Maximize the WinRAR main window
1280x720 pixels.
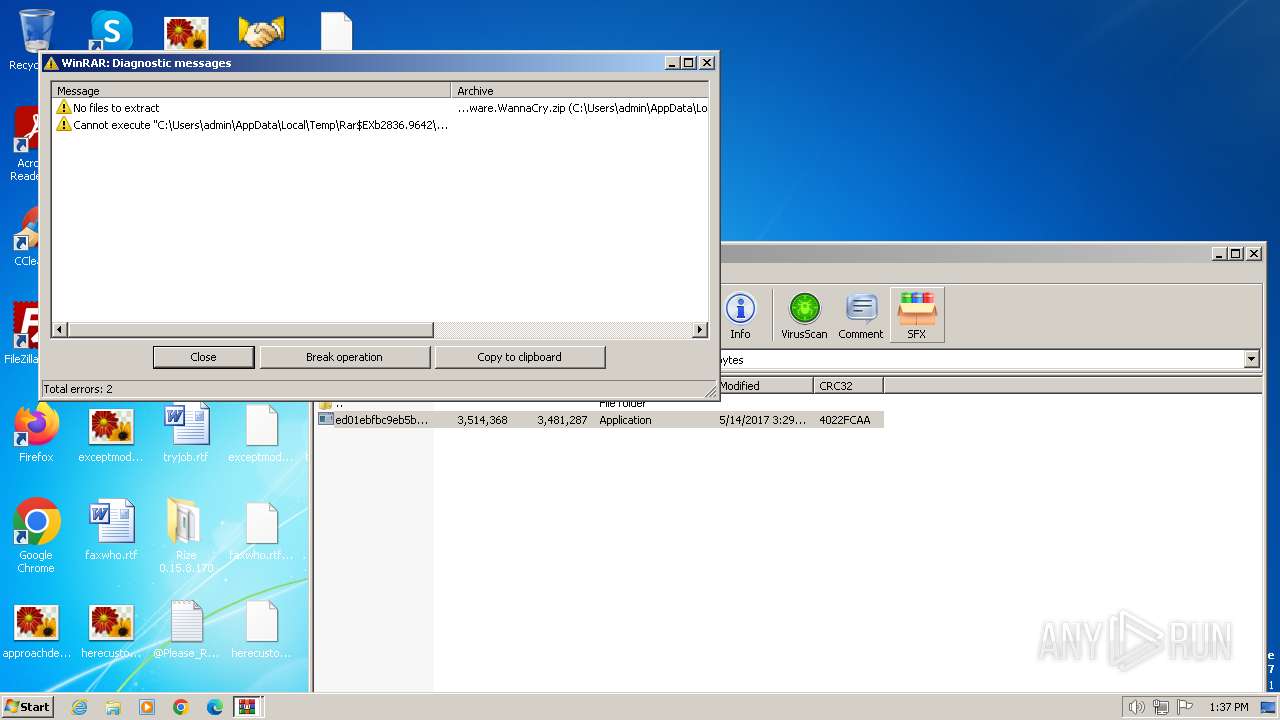coord(1236,254)
